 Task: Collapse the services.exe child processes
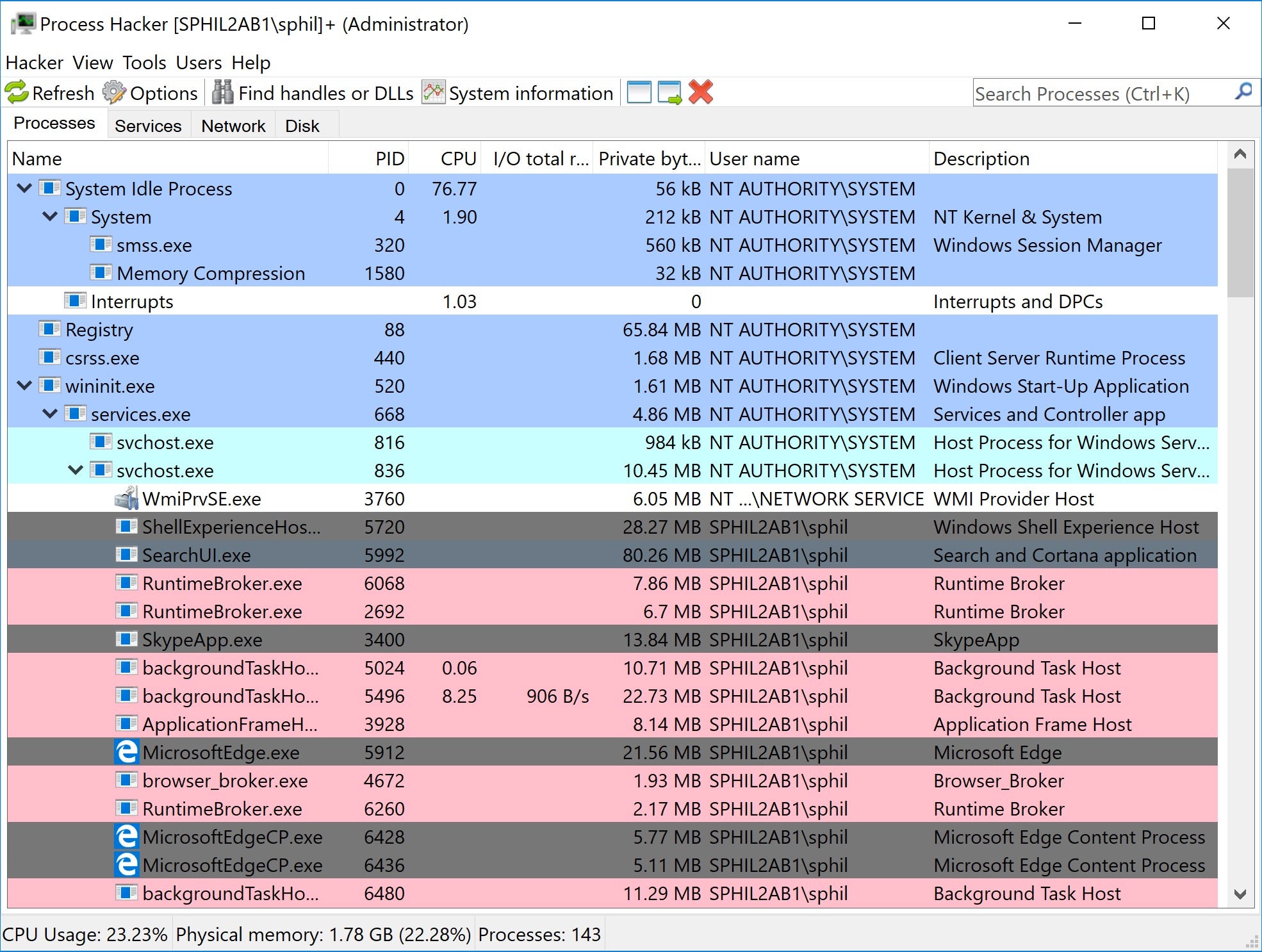tap(50, 414)
